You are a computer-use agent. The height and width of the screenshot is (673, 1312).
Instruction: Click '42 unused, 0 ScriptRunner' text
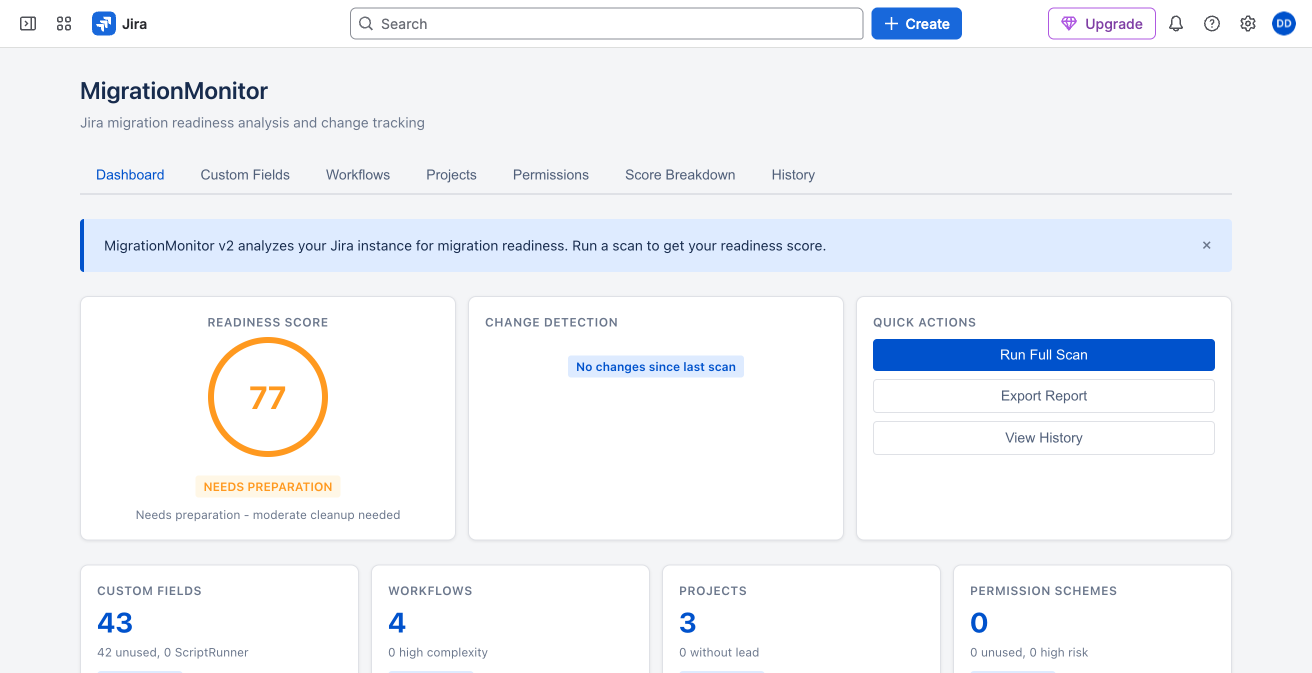(x=173, y=652)
